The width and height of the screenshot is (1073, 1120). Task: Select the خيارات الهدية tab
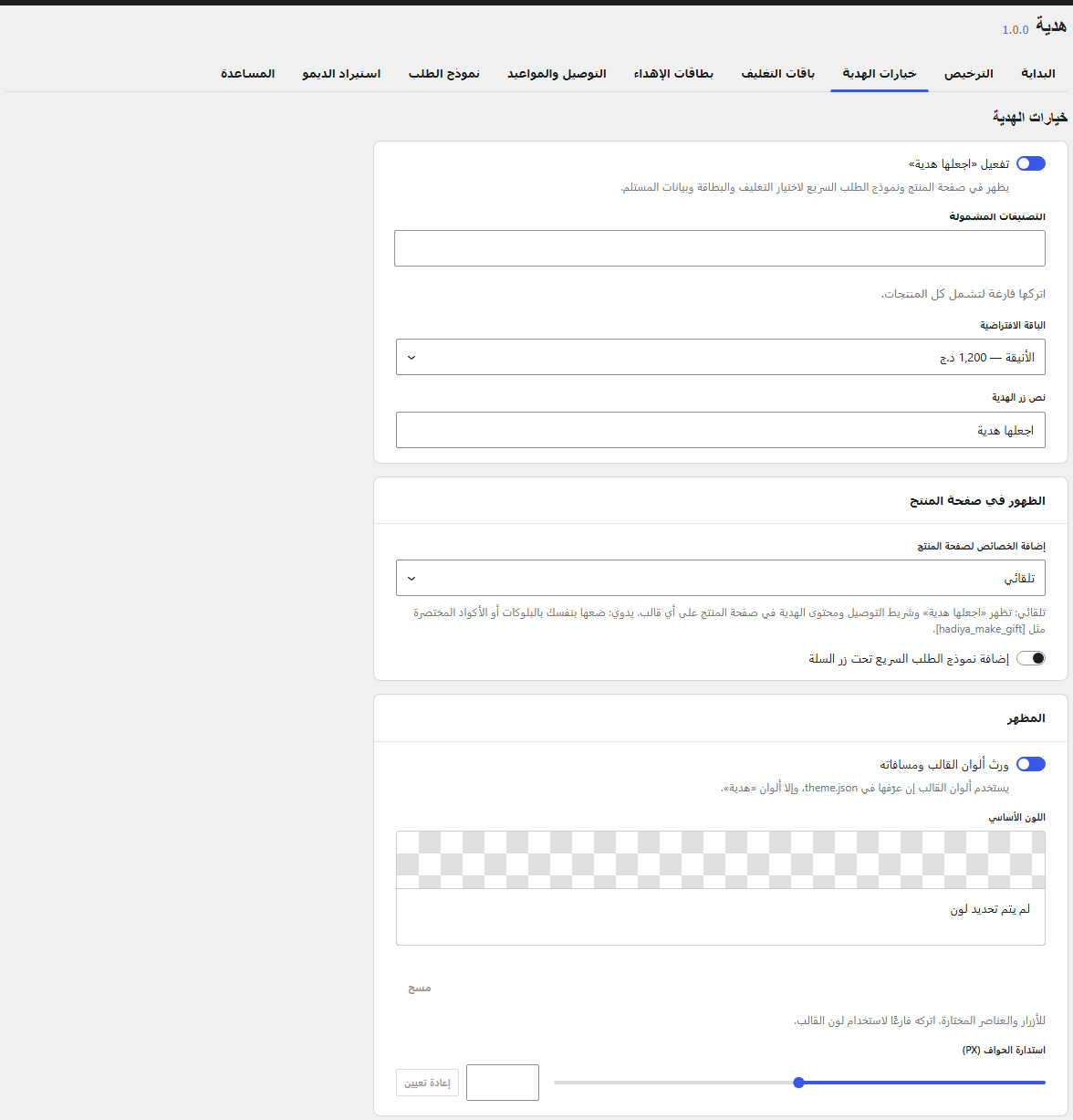click(880, 73)
